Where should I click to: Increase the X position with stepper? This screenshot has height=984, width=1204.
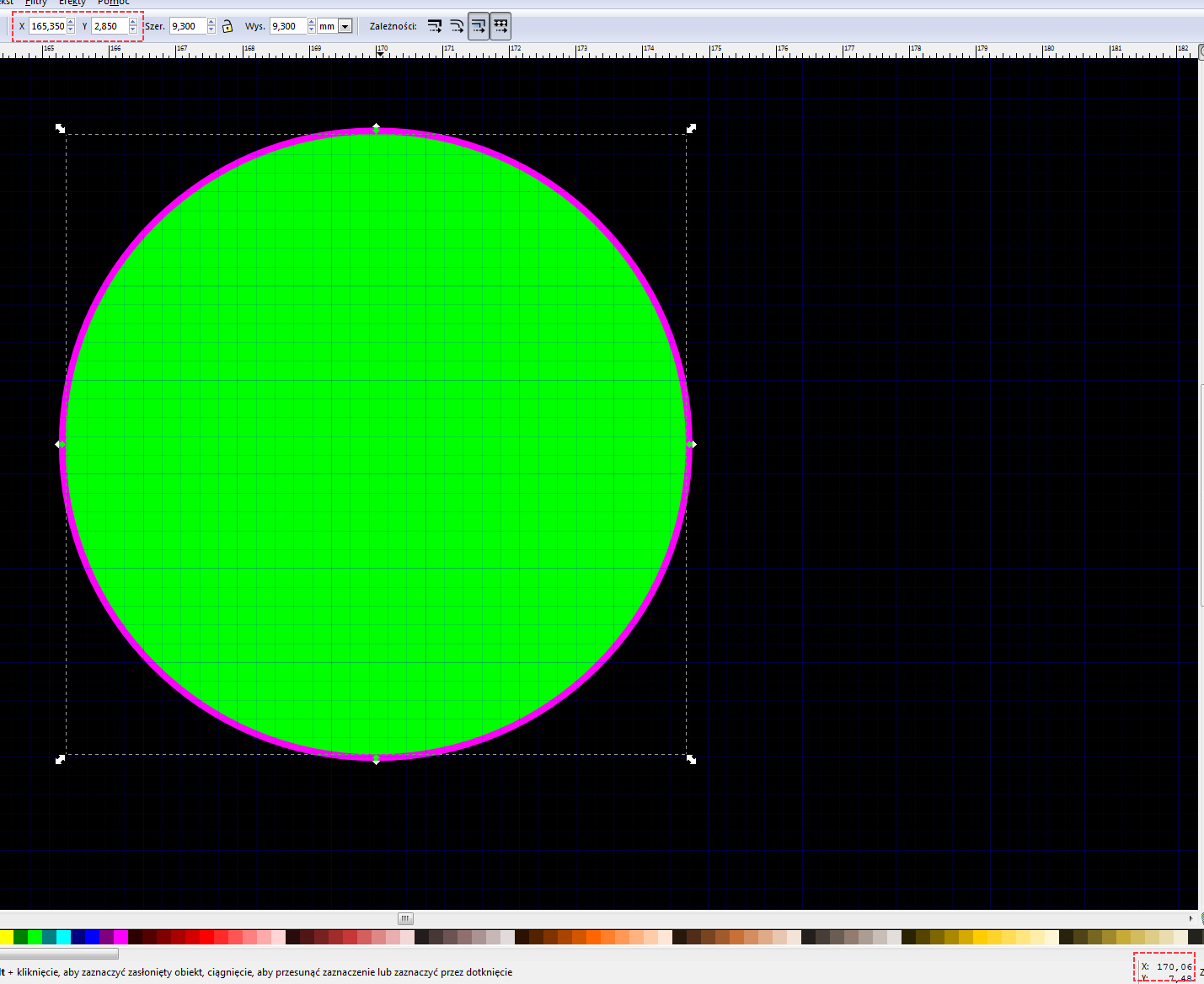[x=71, y=23]
